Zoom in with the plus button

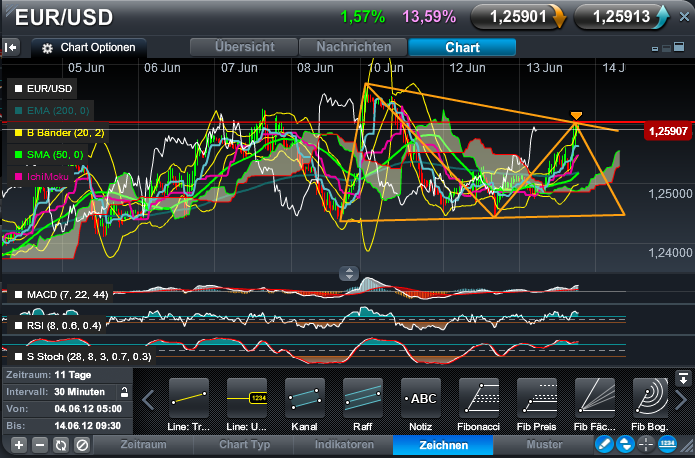[x=19, y=445]
